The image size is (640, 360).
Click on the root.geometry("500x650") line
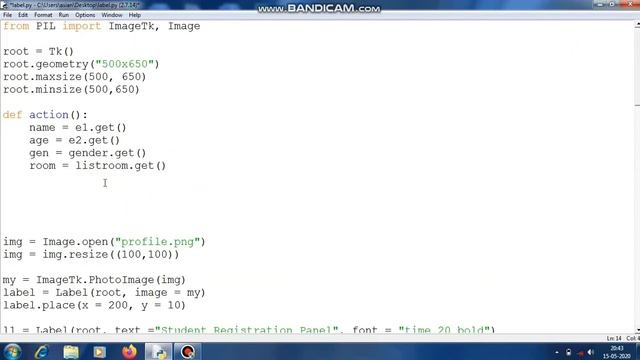coord(81,64)
